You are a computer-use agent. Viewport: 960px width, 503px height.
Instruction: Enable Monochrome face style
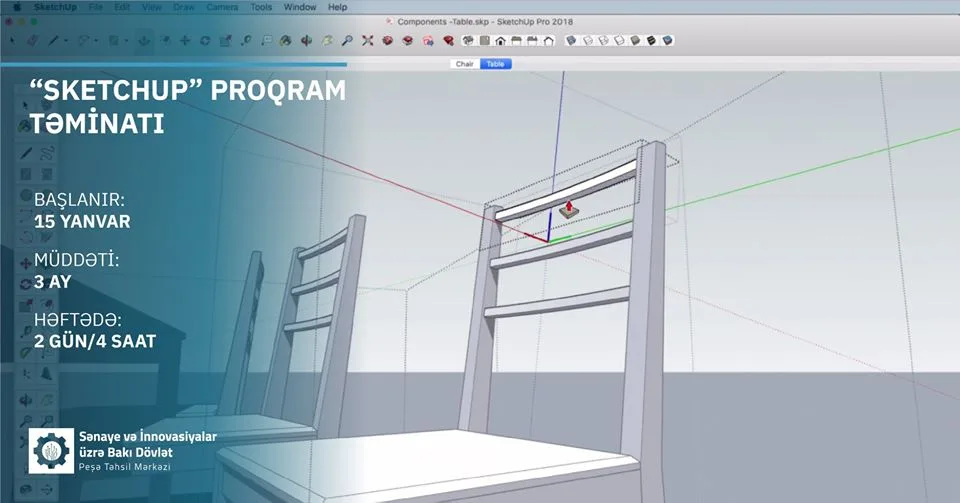667,41
